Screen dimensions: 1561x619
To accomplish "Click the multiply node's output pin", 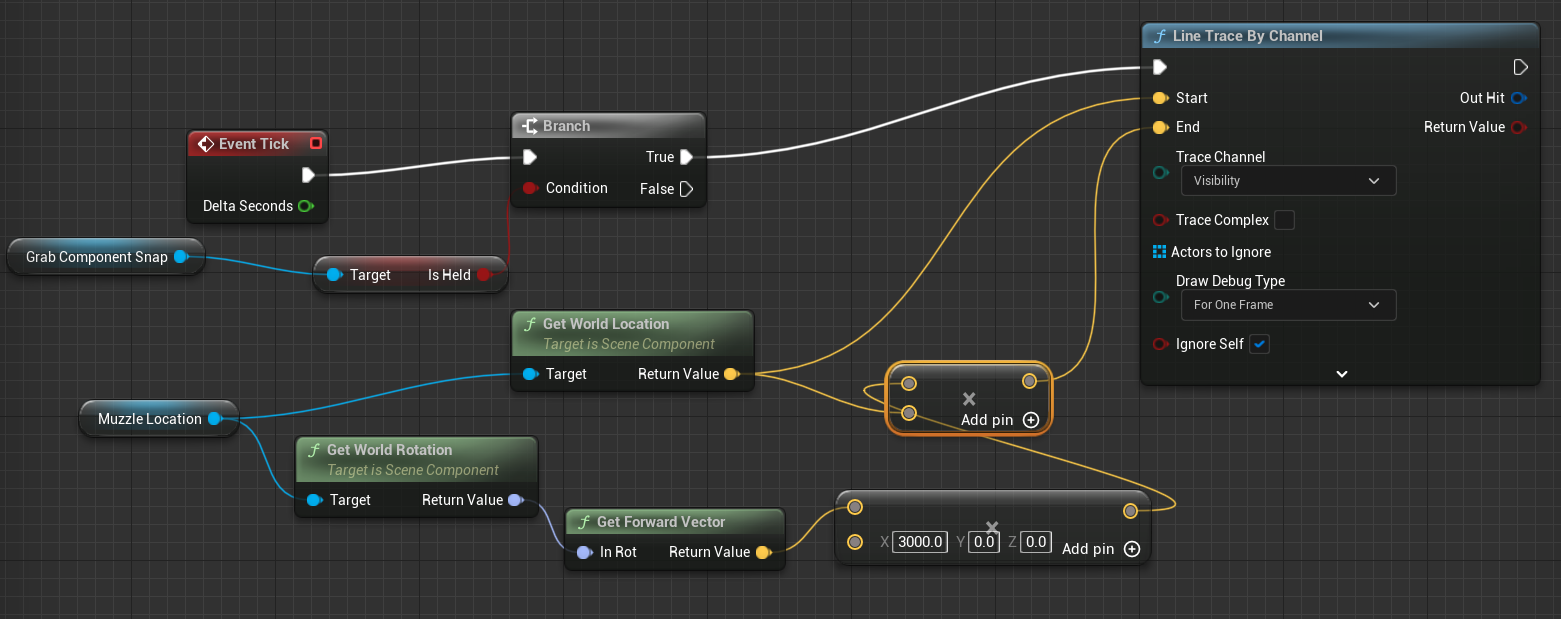I will point(1130,511).
